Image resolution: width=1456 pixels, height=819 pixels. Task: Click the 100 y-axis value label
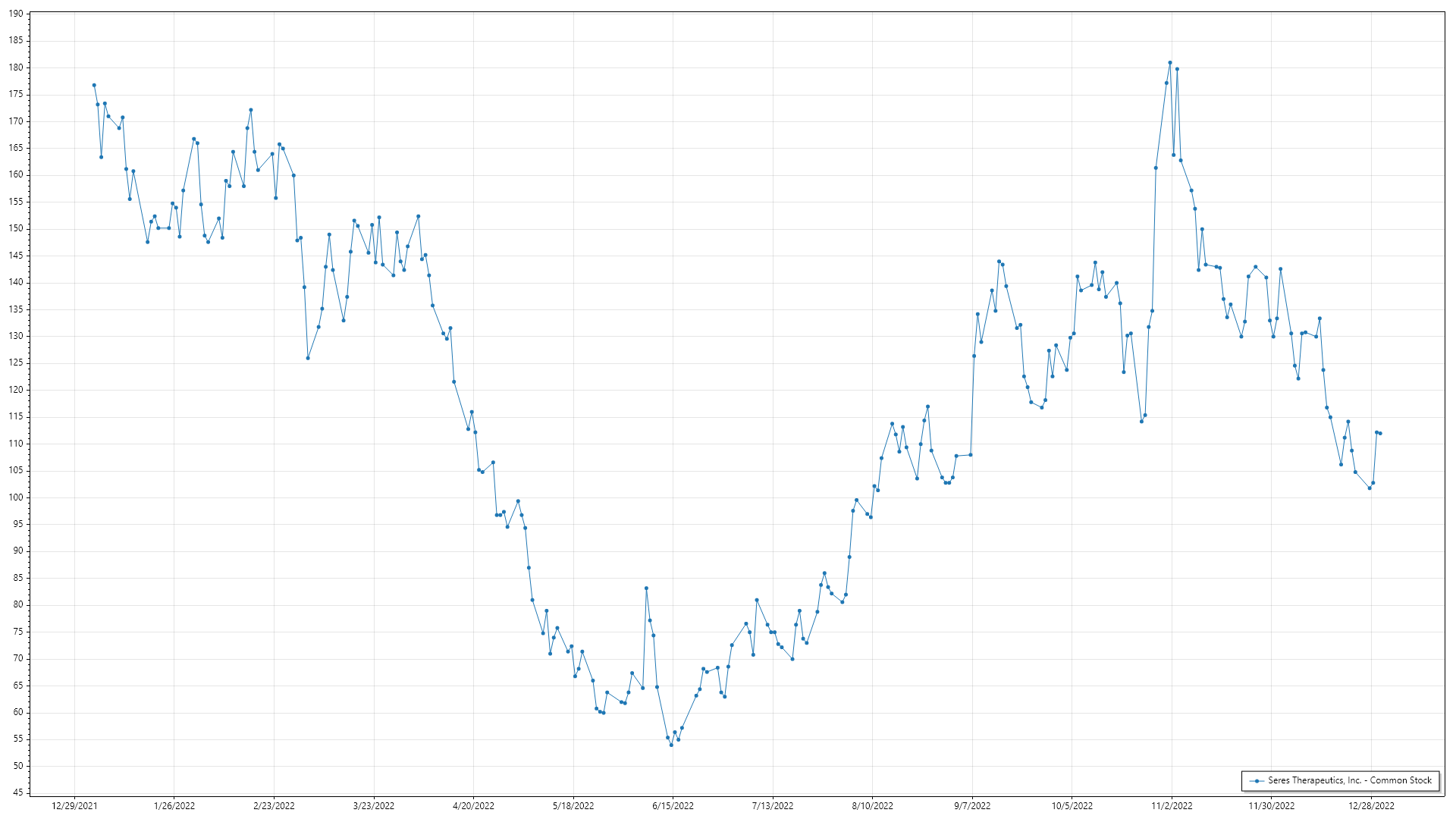pyautogui.click(x=16, y=497)
